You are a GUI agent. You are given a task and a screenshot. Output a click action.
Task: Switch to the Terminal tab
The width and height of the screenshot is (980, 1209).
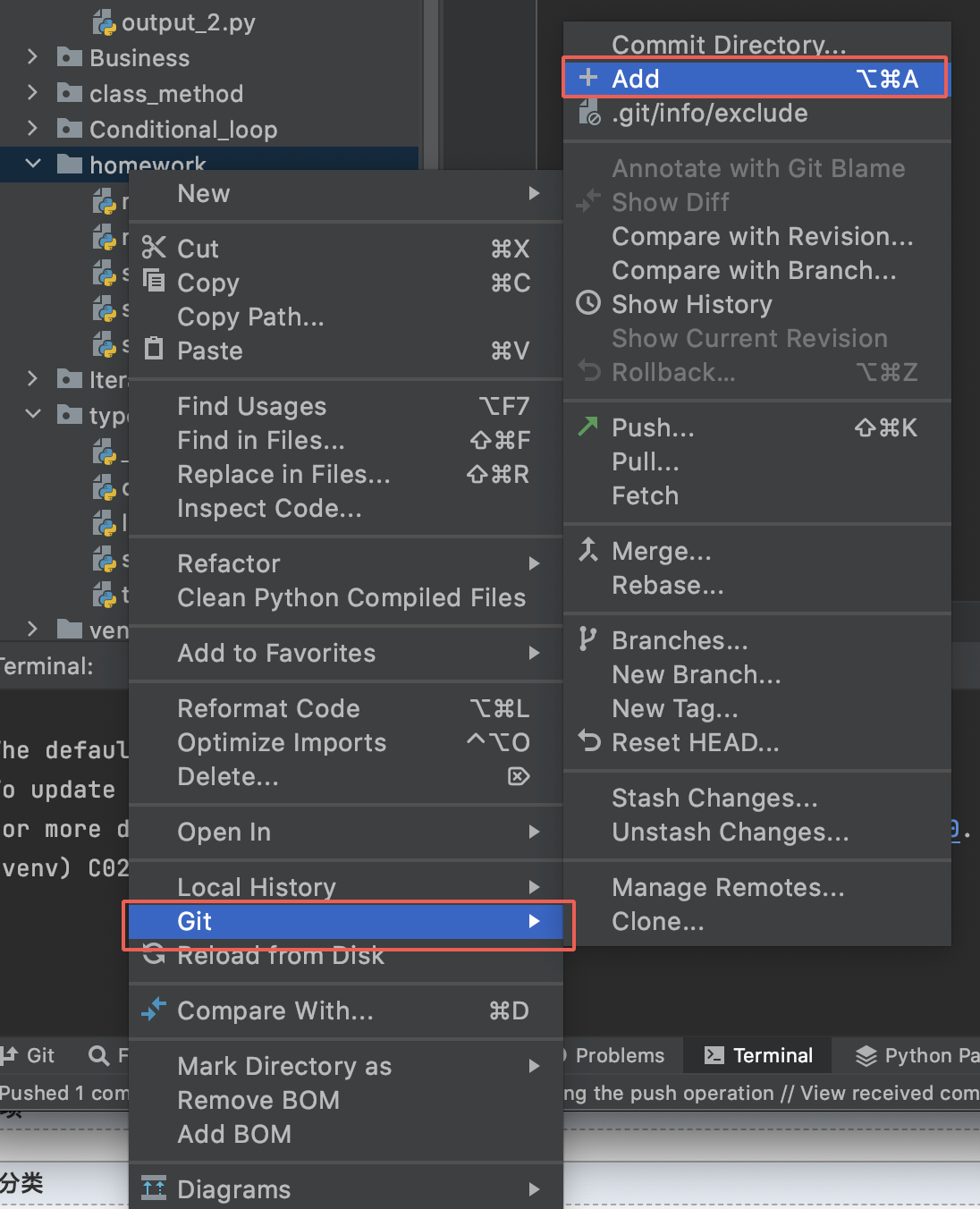[x=759, y=1055]
